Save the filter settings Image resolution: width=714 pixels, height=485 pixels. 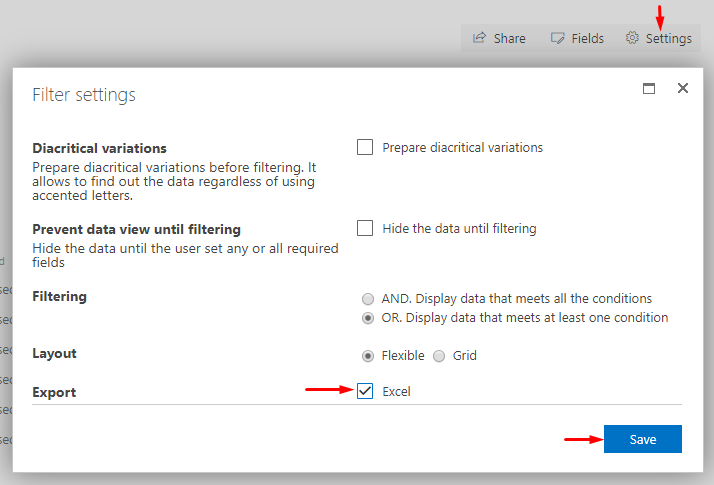[643, 439]
